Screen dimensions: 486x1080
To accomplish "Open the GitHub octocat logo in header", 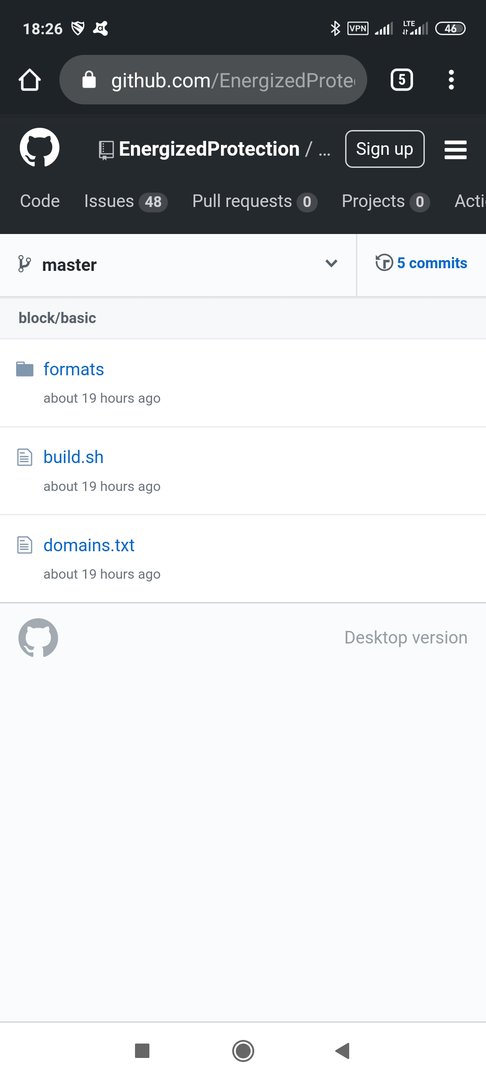I will [x=39, y=149].
